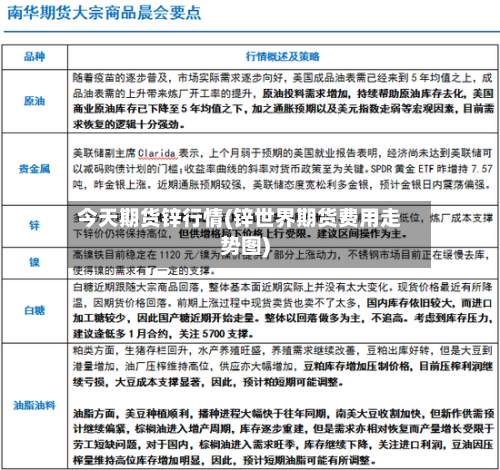Select the 原油 row label
Screen dimensions: 500x470
(34, 101)
